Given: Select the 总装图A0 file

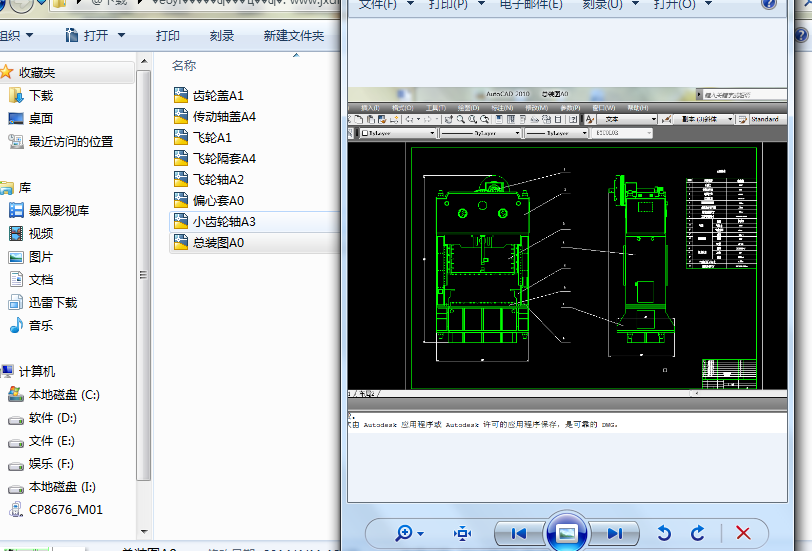Looking at the screenshot, I should pyautogui.click(x=218, y=243).
